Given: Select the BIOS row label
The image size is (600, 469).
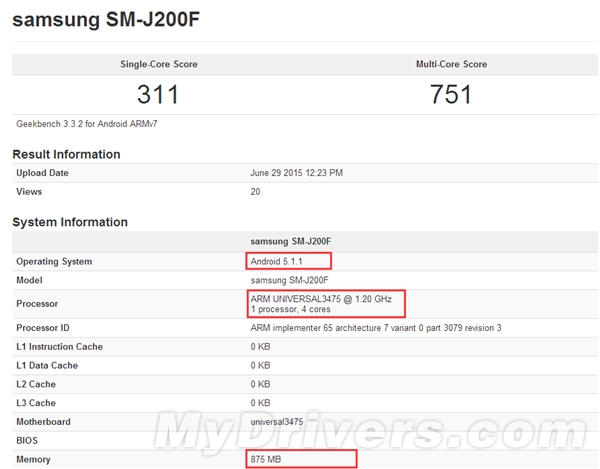Looking at the screenshot, I should 27,440.
